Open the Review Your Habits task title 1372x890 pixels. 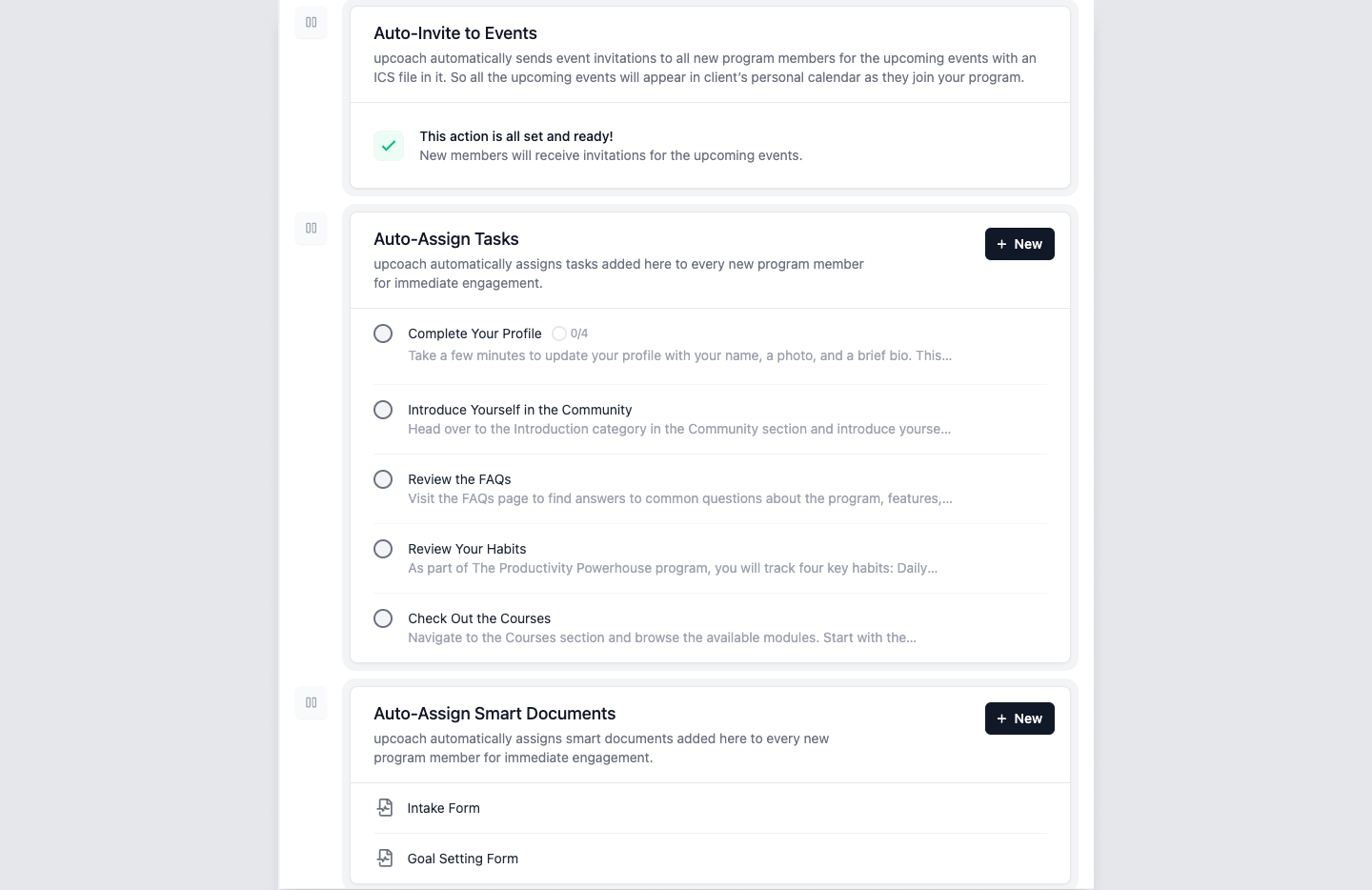467,549
